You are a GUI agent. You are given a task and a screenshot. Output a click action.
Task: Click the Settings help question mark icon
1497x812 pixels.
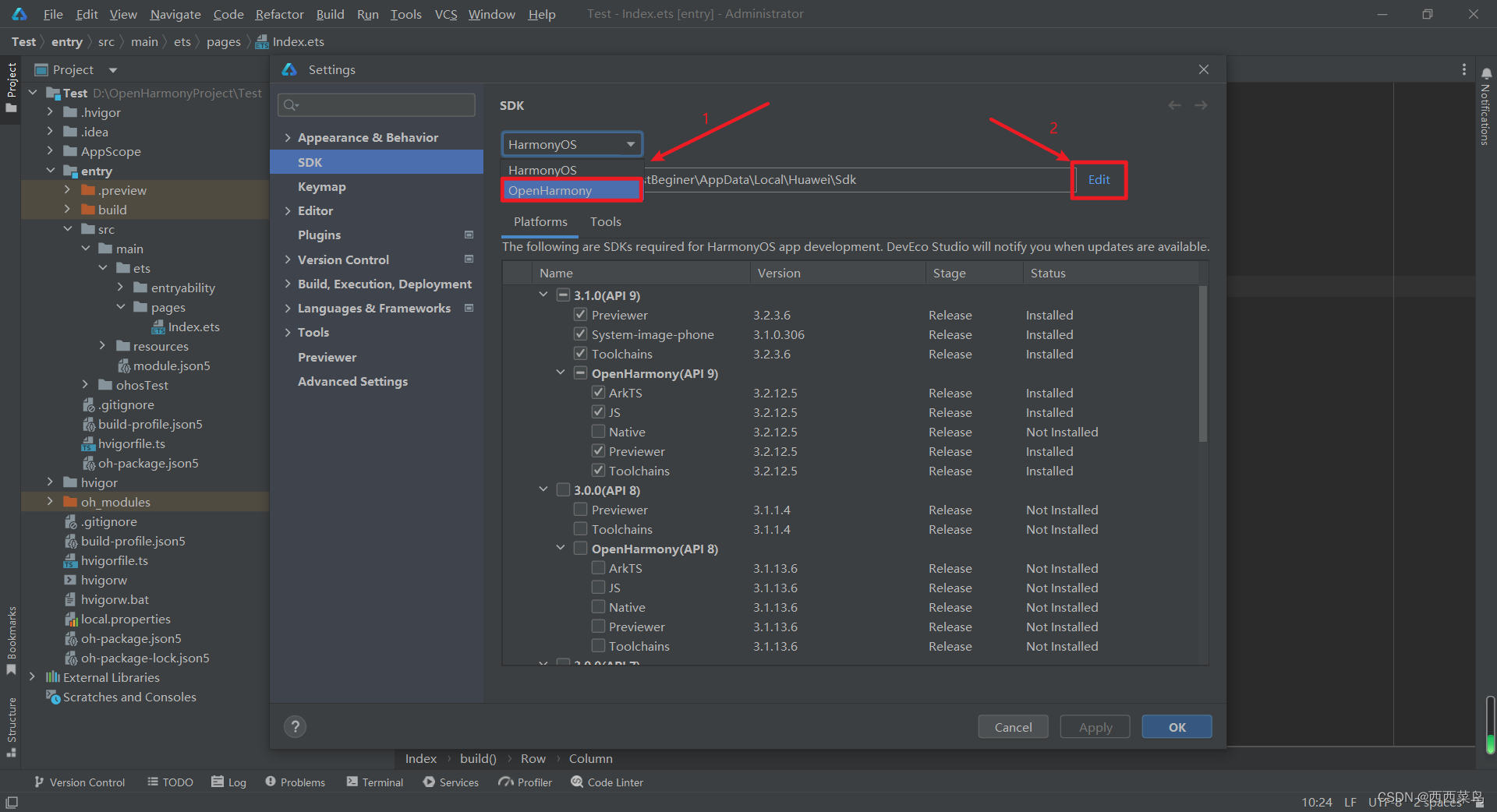click(295, 727)
